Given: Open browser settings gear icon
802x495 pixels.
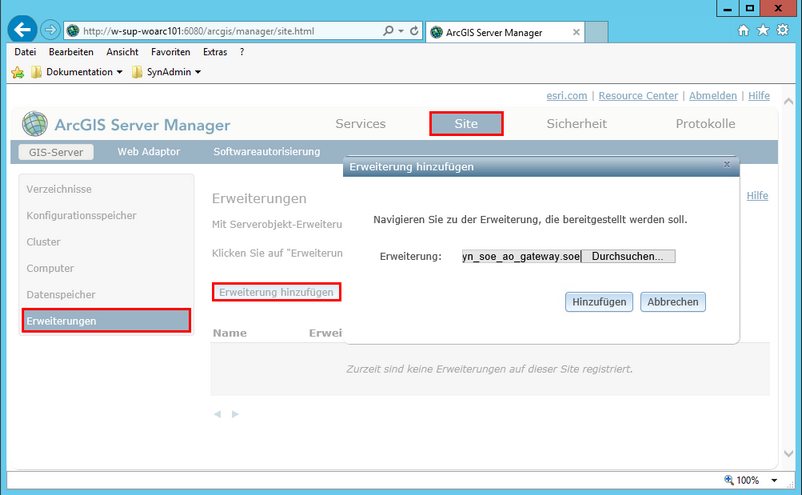Looking at the screenshot, I should pos(782,31).
